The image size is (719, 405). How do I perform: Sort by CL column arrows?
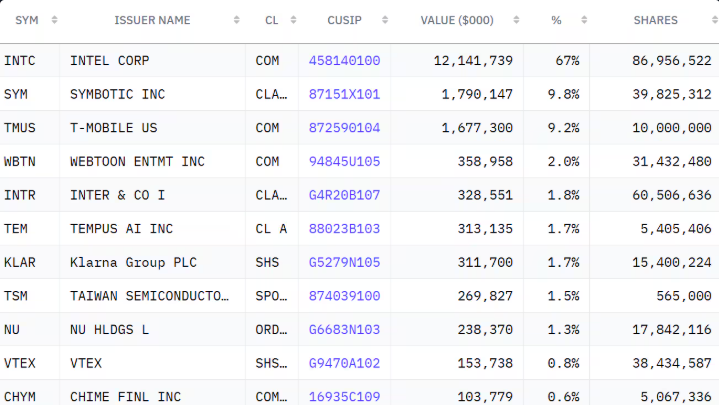tap(293, 20)
